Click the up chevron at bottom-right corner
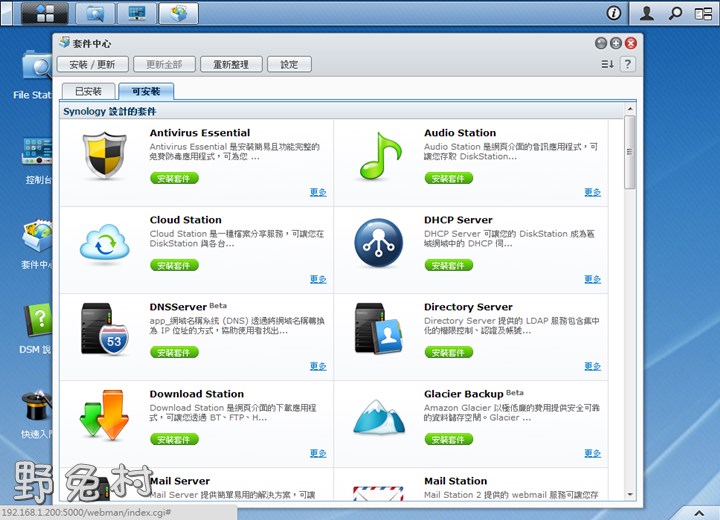Screen dimensions: 720x520 (x=699, y=513)
